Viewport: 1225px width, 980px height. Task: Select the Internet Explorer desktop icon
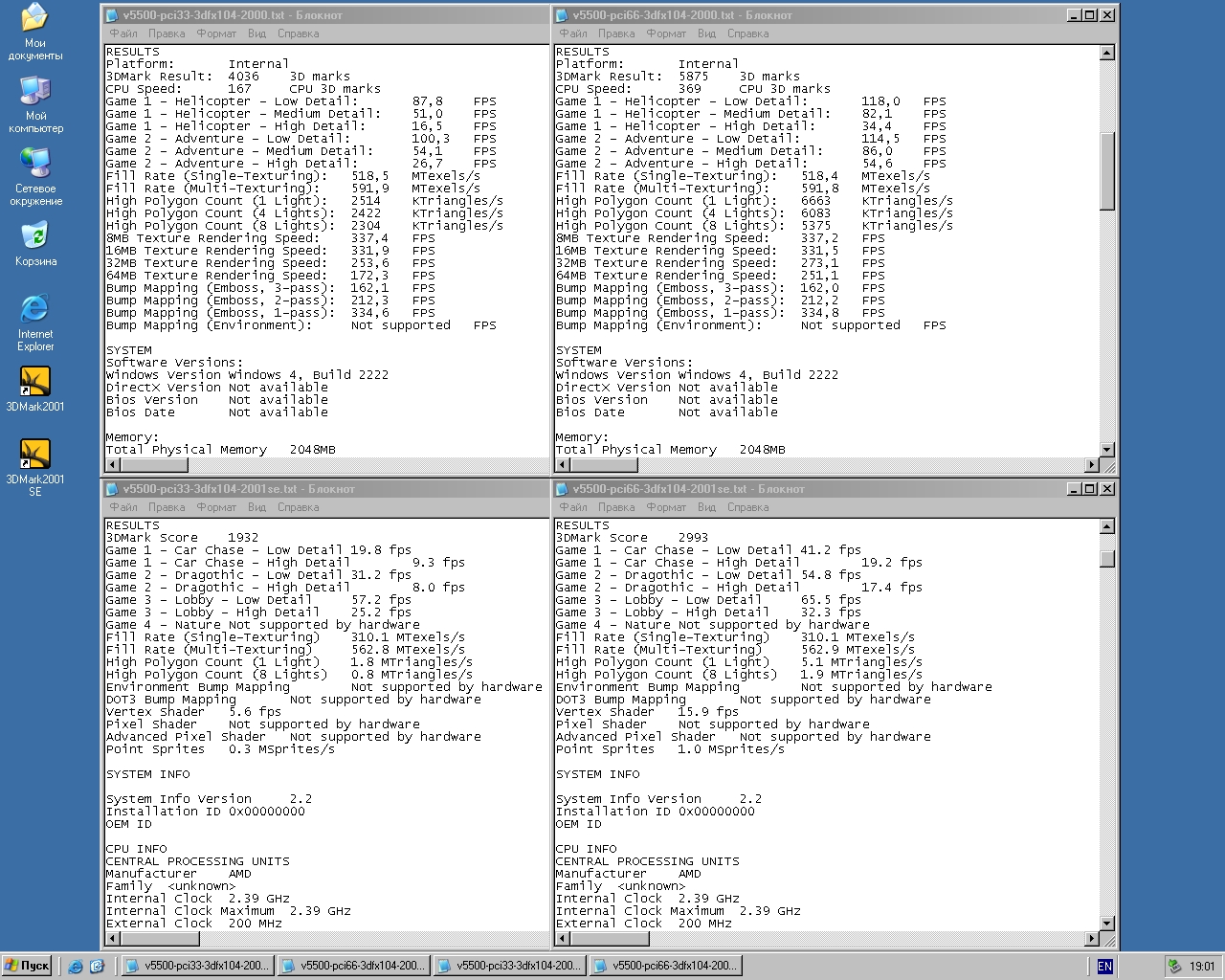[35, 323]
